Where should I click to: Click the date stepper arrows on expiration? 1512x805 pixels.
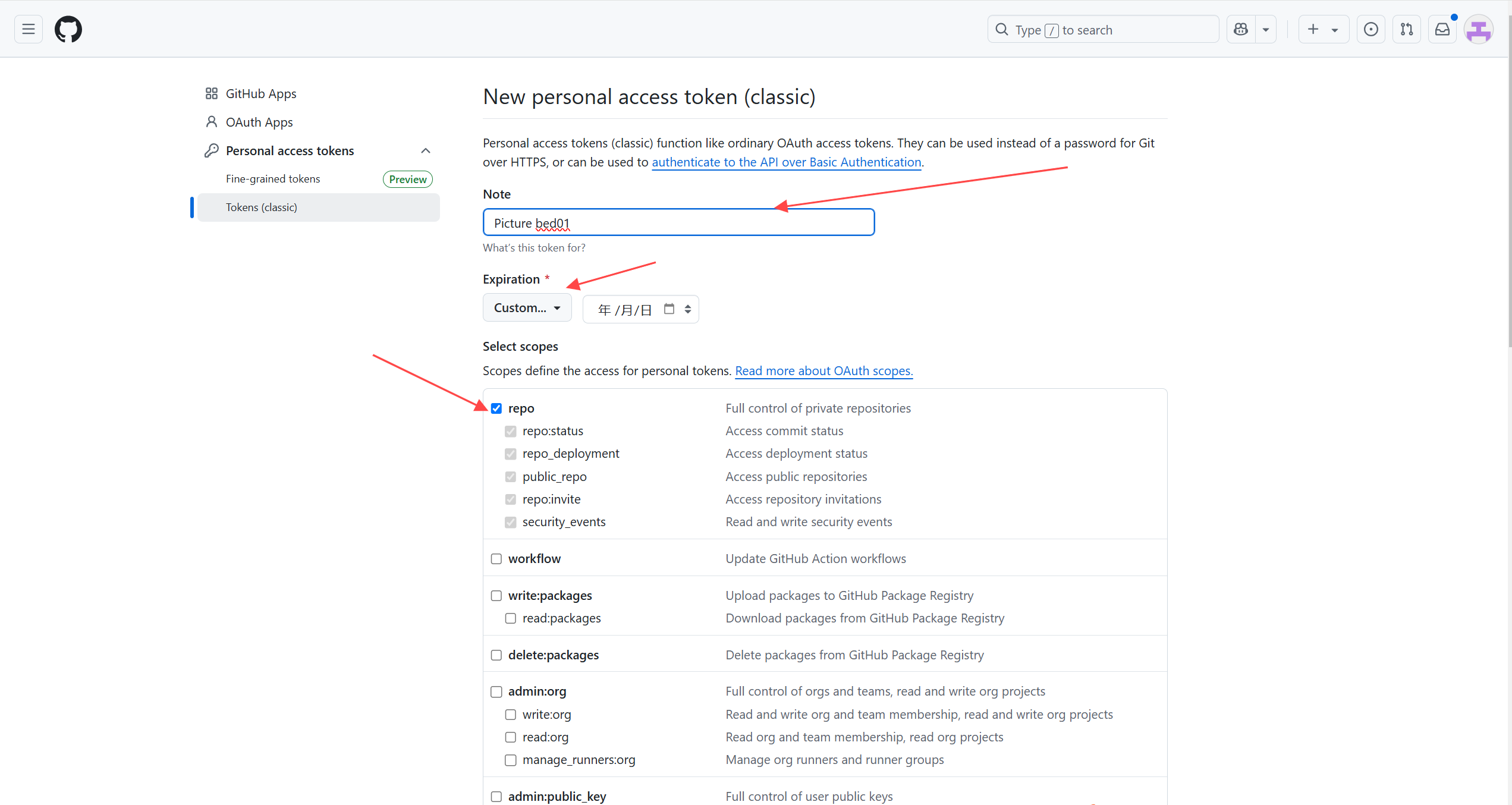point(688,309)
